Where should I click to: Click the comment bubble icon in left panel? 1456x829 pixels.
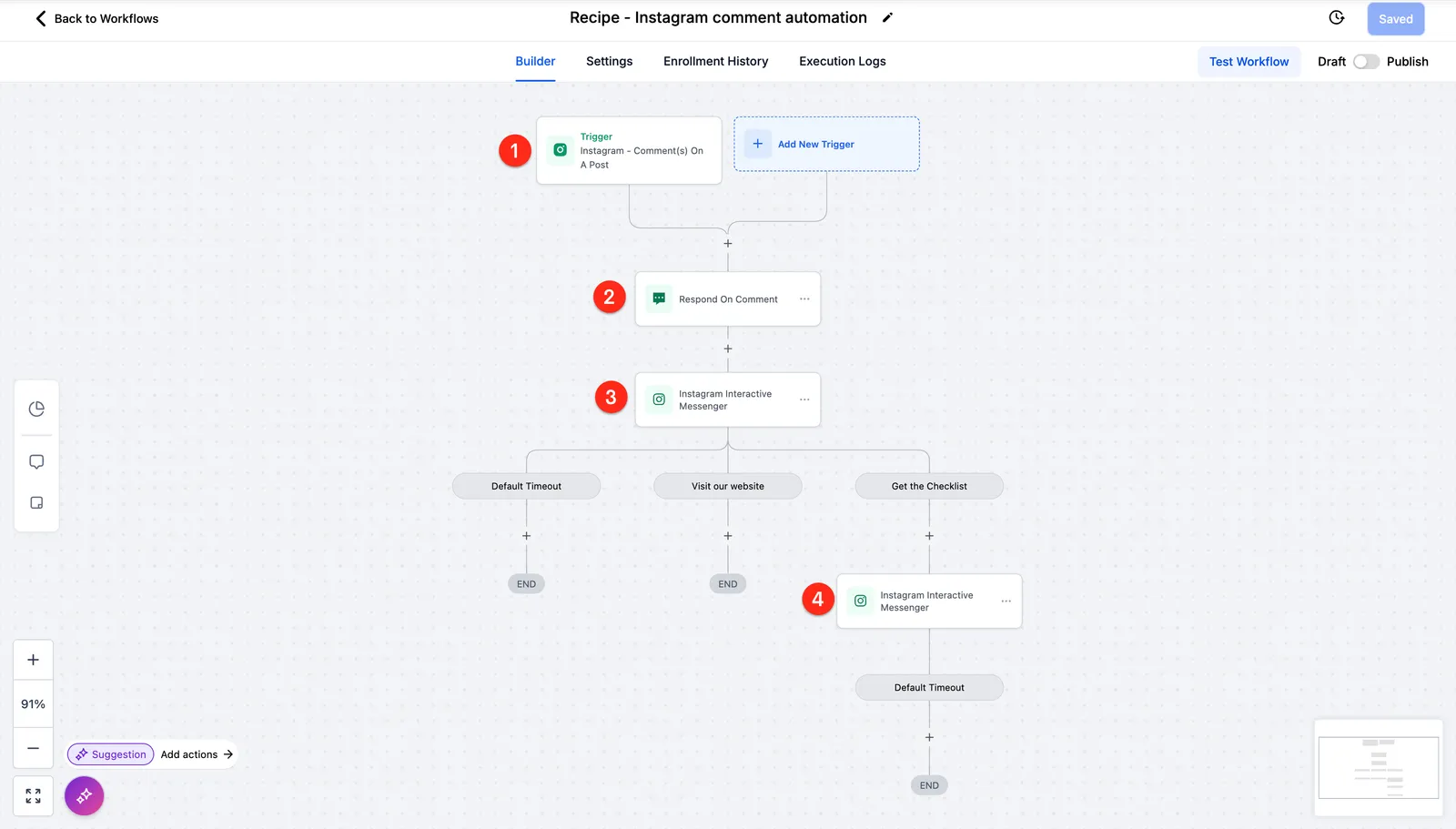[36, 461]
